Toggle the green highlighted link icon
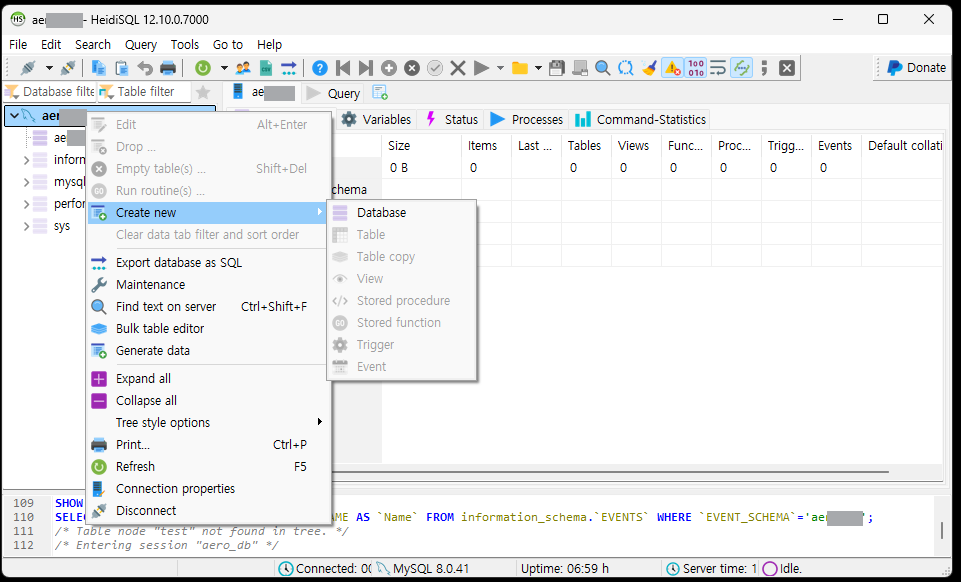The width and height of the screenshot is (961, 582). 742,68
